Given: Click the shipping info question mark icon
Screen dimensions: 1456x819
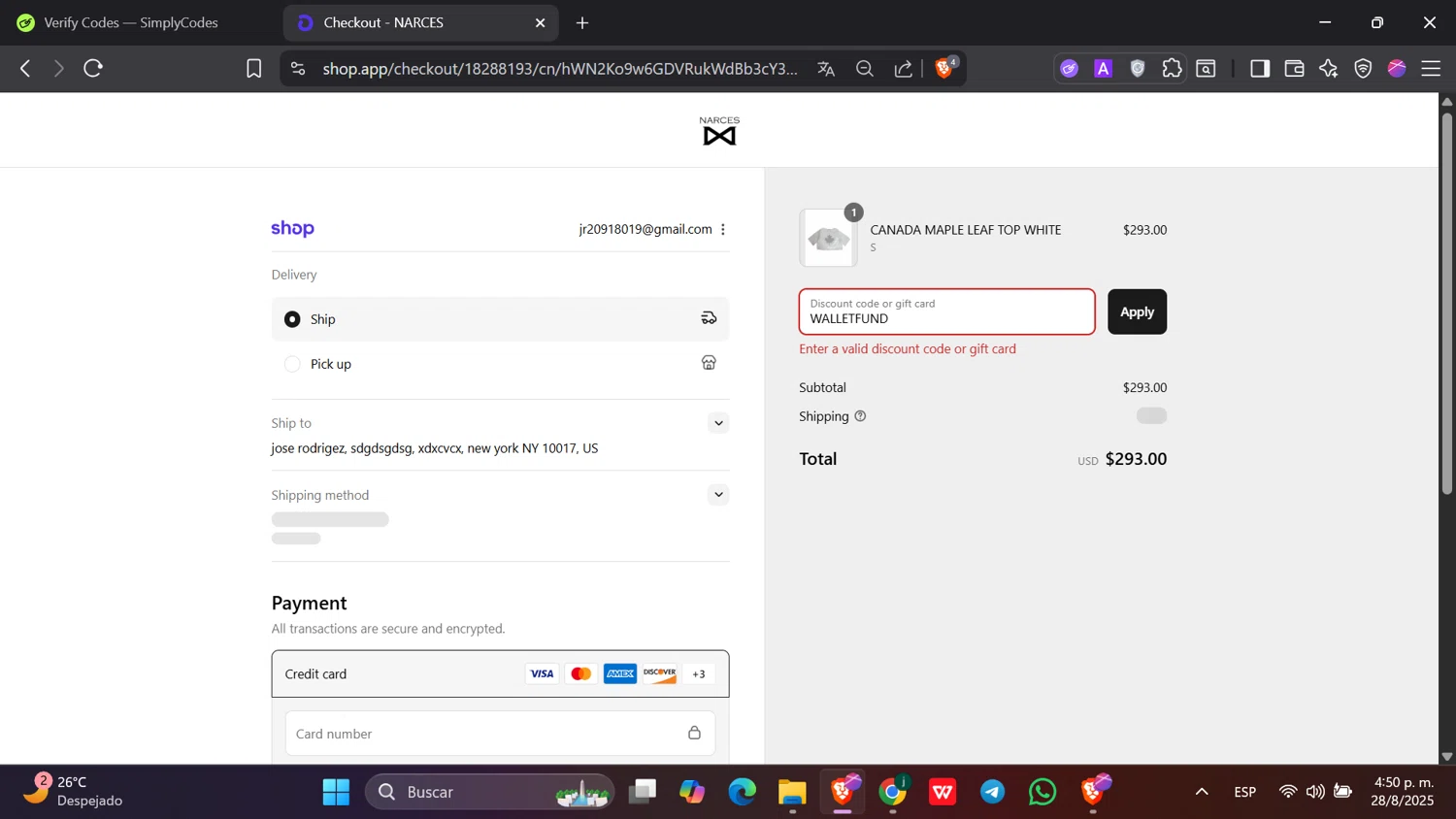Looking at the screenshot, I should [860, 416].
